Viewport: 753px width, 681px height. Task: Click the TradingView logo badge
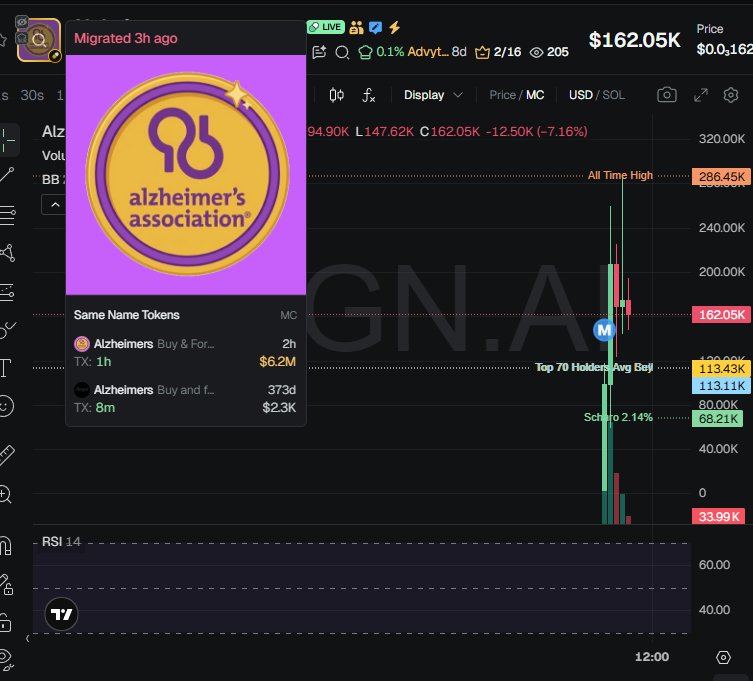61,614
